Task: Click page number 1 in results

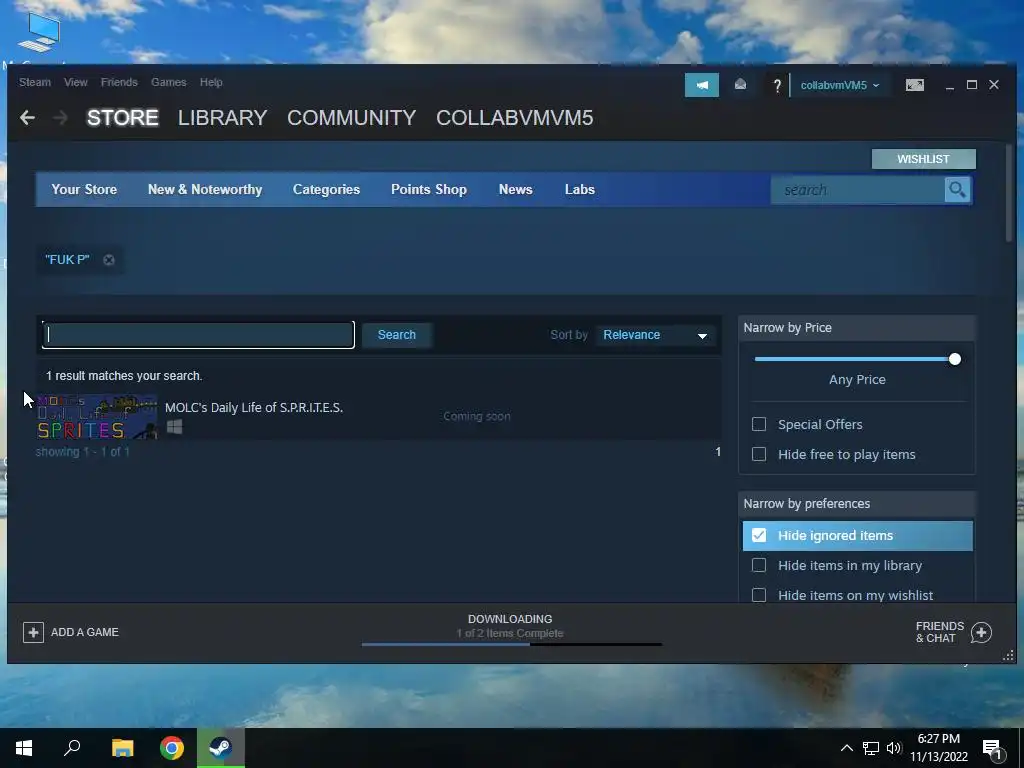Action: (718, 452)
